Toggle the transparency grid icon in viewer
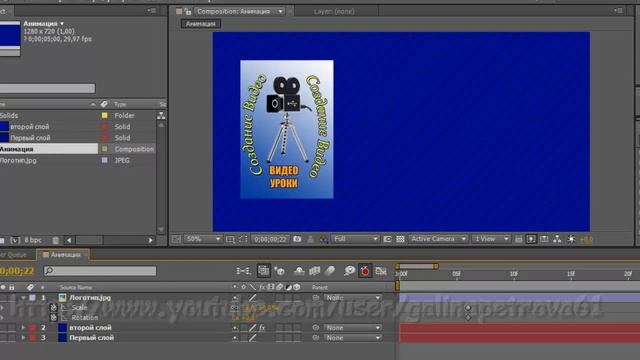The image size is (640, 360). (x=400, y=239)
